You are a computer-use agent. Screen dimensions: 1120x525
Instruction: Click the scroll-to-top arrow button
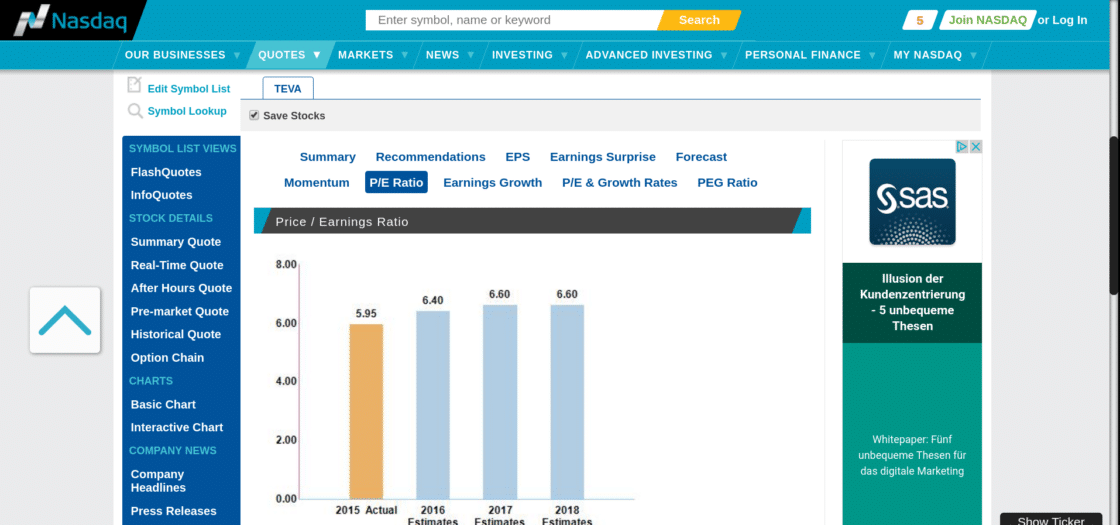pyautogui.click(x=65, y=320)
